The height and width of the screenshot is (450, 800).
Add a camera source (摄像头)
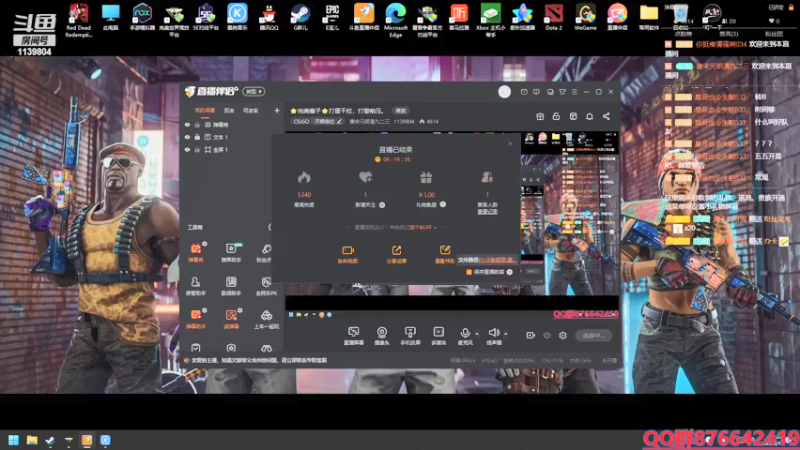pos(382,336)
